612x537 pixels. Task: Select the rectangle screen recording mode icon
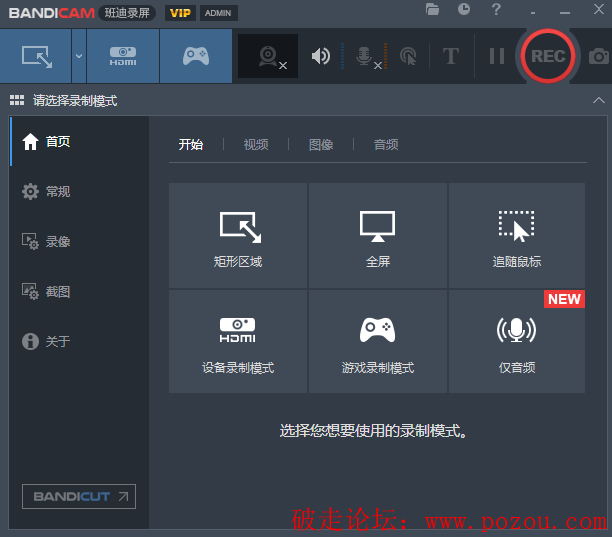[x=36, y=56]
